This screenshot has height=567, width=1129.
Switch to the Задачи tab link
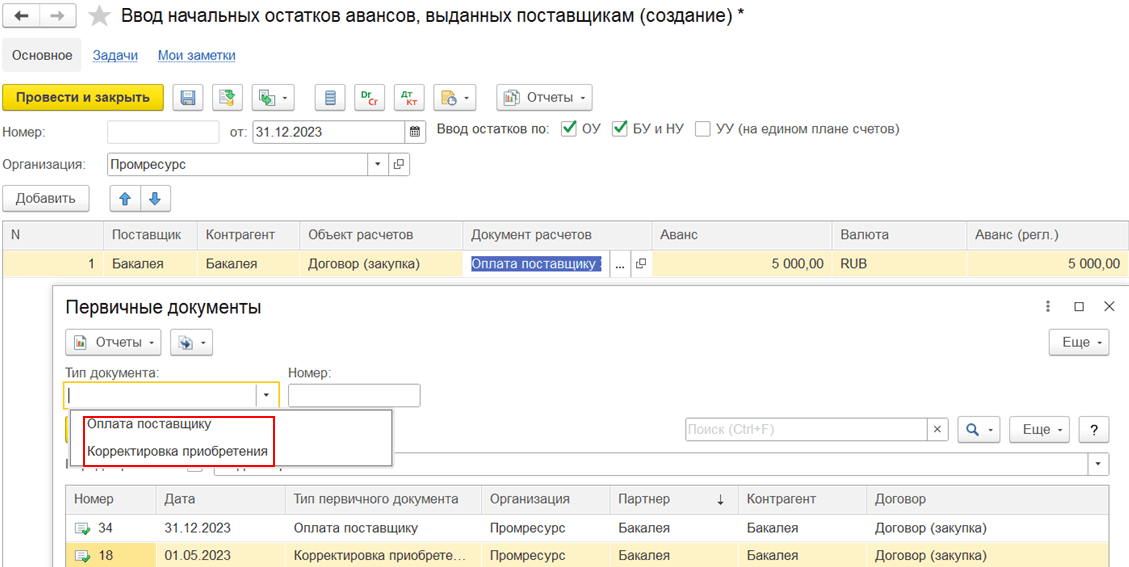[x=115, y=55]
